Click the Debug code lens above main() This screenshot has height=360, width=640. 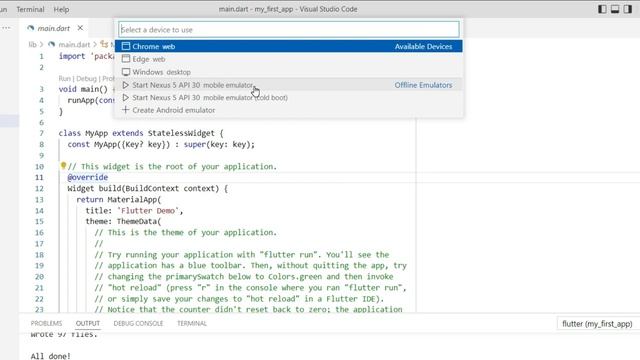[86, 78]
